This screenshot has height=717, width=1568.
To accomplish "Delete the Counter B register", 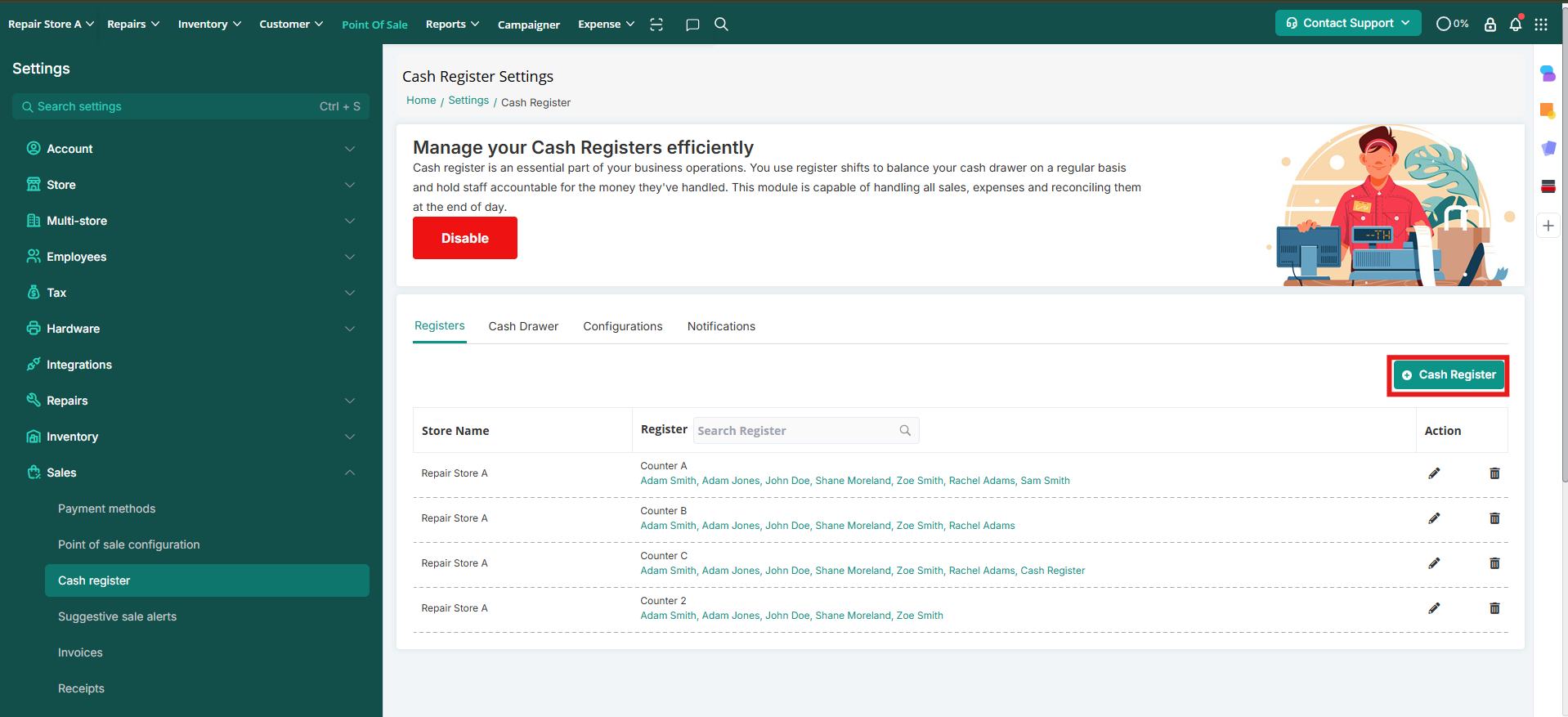I will (x=1494, y=518).
